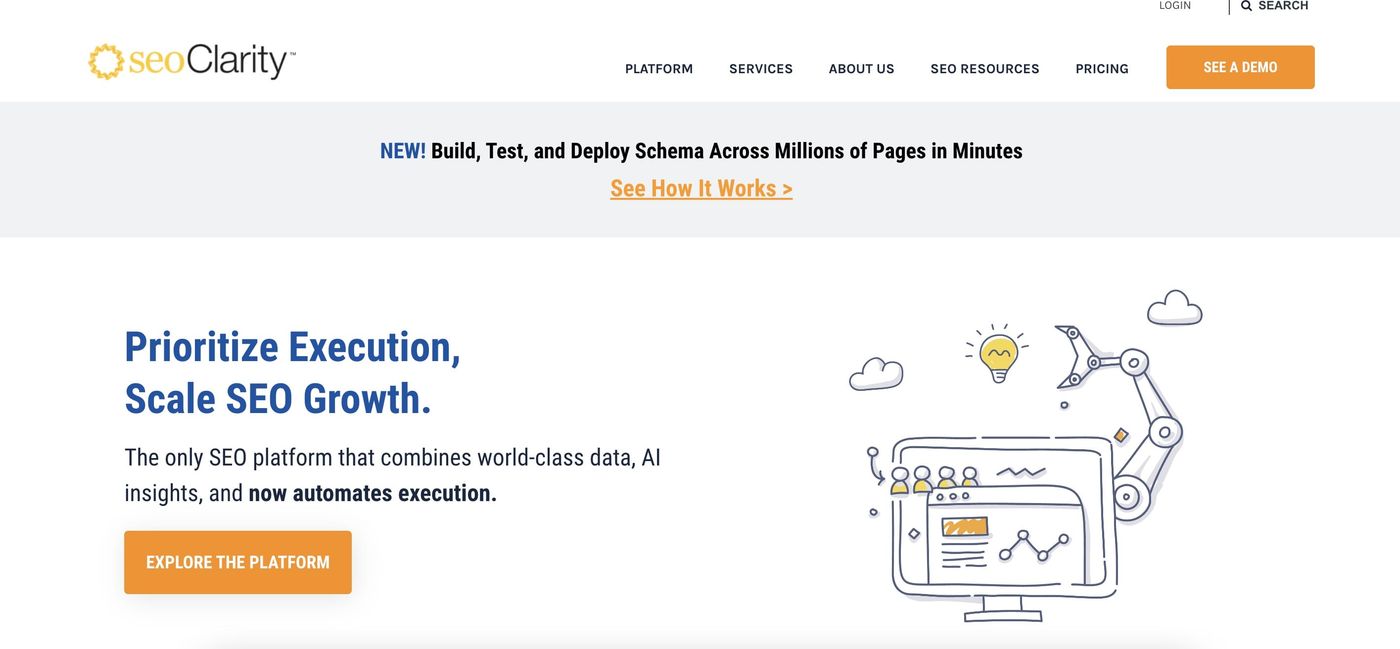The width and height of the screenshot is (1400, 649).
Task: Click the Prioritize Execution headline
Action: pyautogui.click(x=292, y=372)
